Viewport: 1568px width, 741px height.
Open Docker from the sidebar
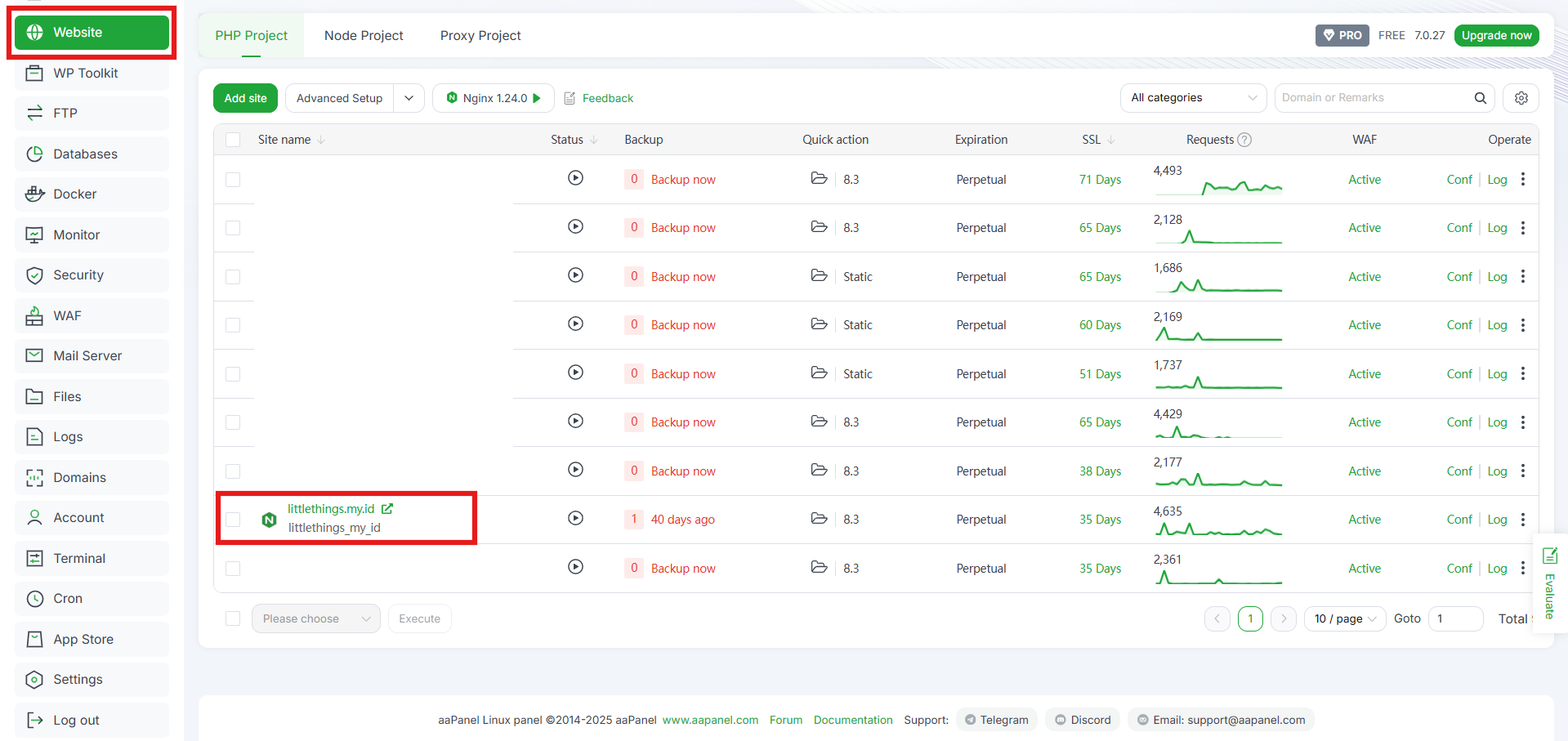tap(92, 194)
